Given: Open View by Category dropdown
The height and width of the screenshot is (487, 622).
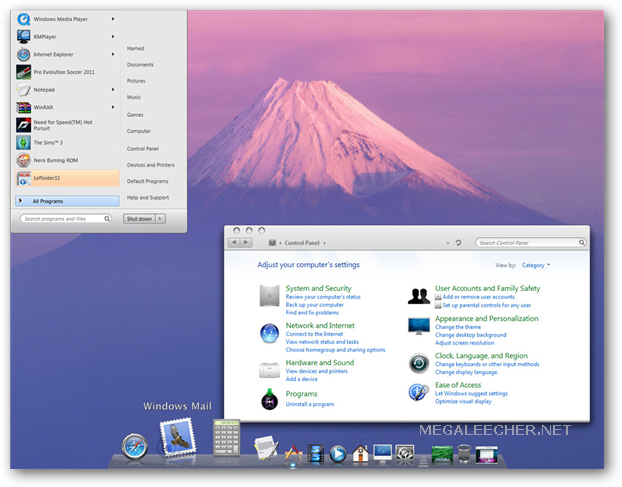Looking at the screenshot, I should pyautogui.click(x=536, y=265).
